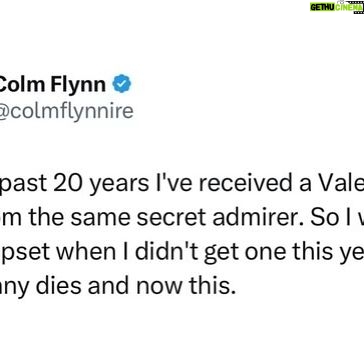Viewport: 364px width, 364px height.
Task: Click the word 'Flynn' in the author name
Action: coord(77,85)
